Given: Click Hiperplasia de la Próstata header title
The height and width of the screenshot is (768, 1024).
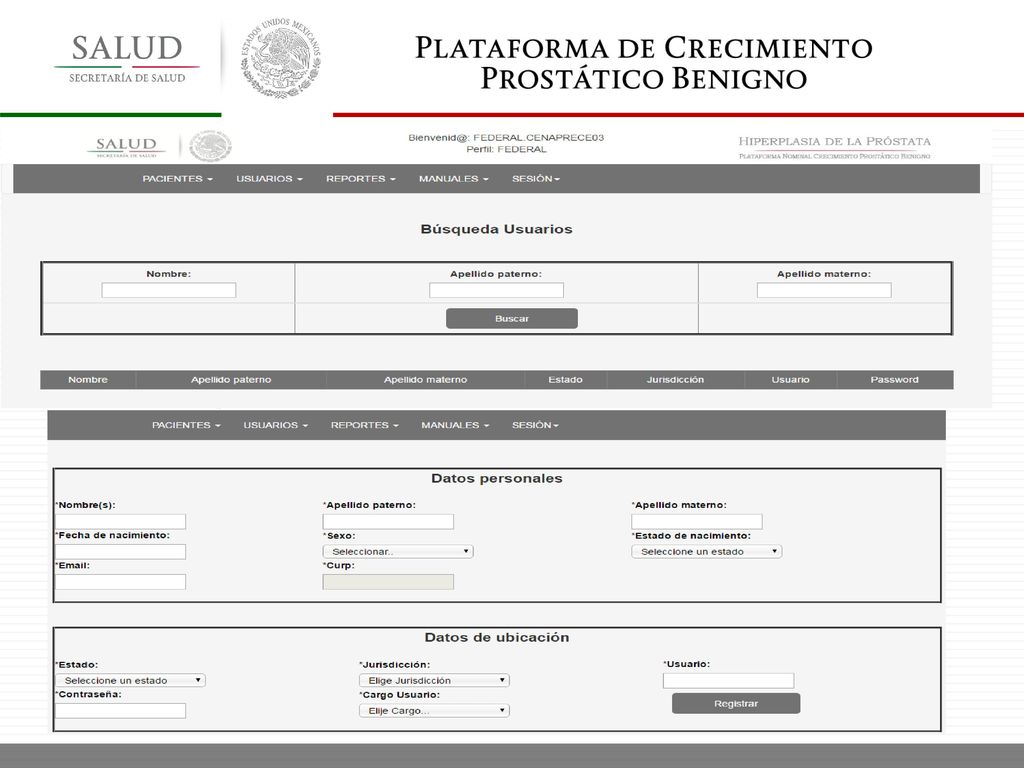Looking at the screenshot, I should tap(835, 142).
